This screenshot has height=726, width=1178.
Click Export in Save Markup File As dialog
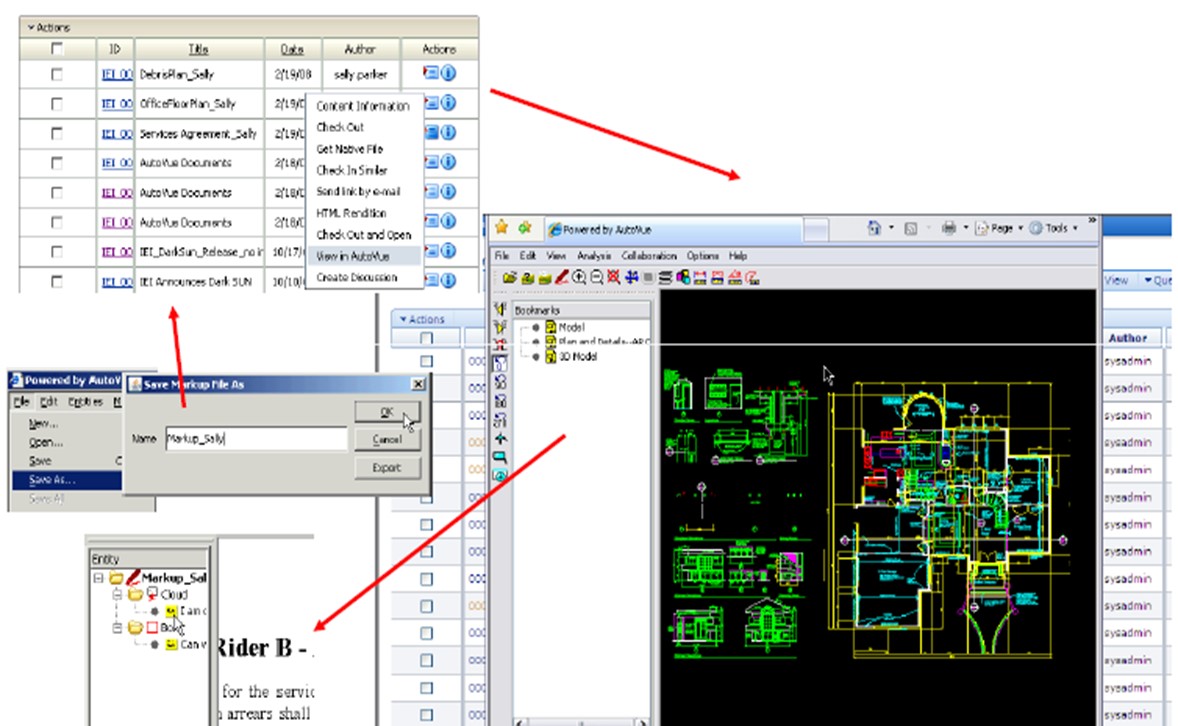tap(387, 467)
